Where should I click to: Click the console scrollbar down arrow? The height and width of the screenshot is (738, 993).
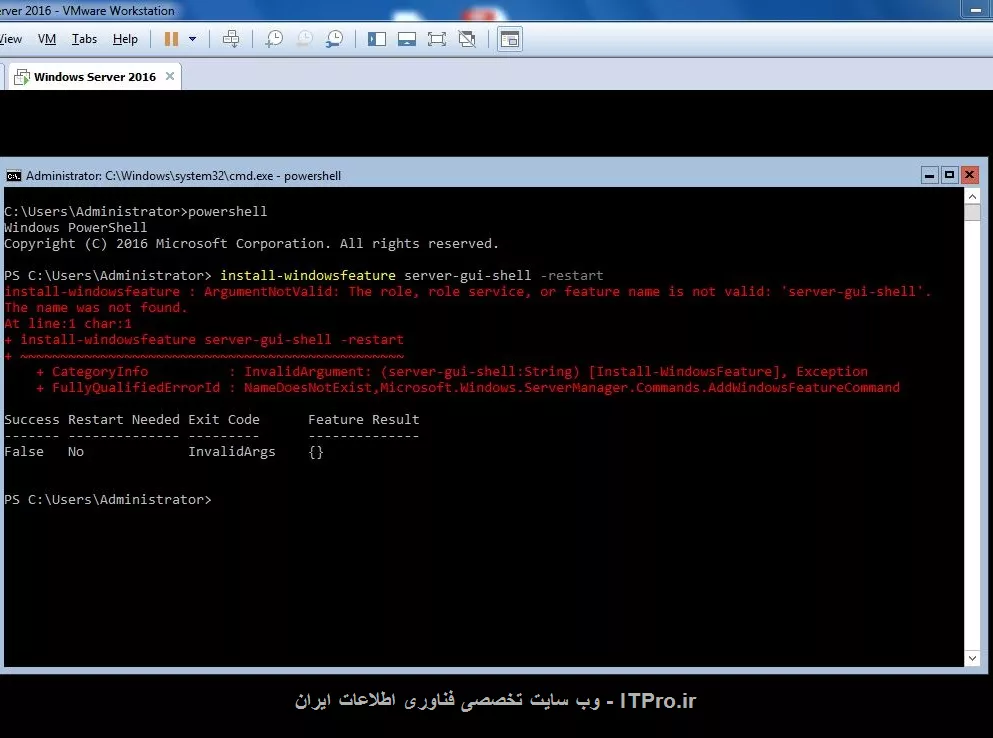point(972,658)
